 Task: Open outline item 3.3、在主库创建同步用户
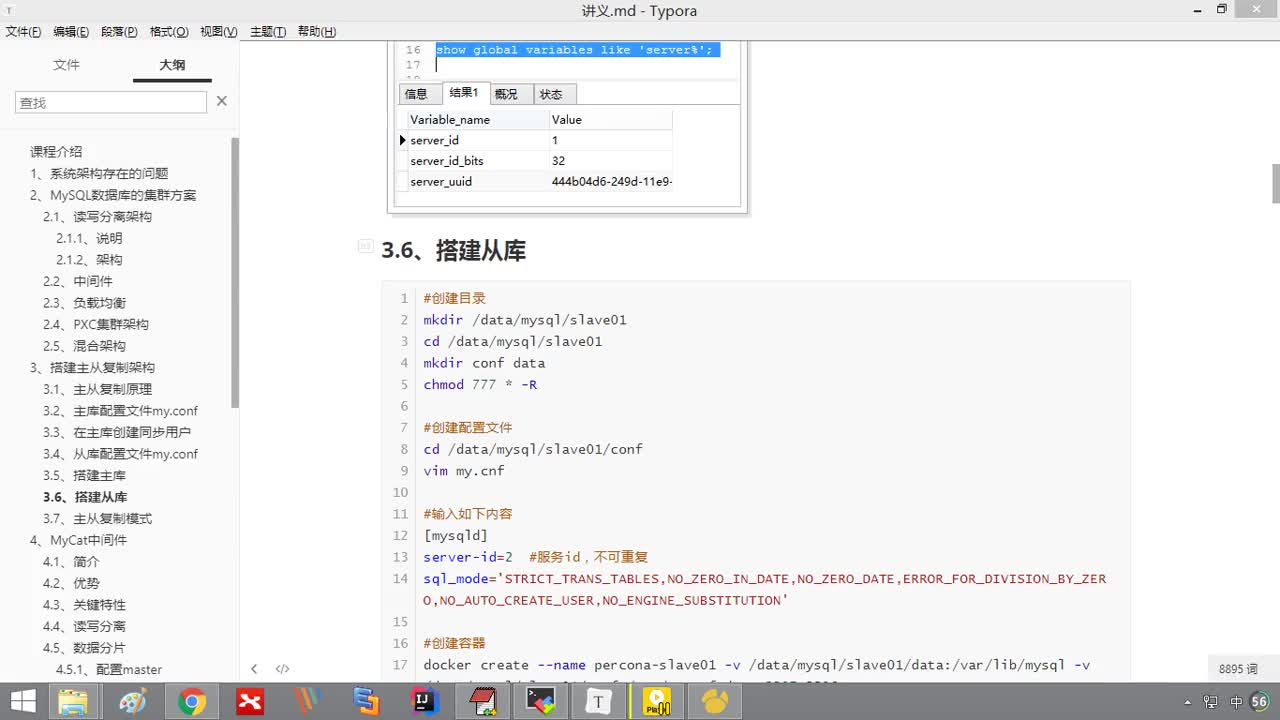117,432
